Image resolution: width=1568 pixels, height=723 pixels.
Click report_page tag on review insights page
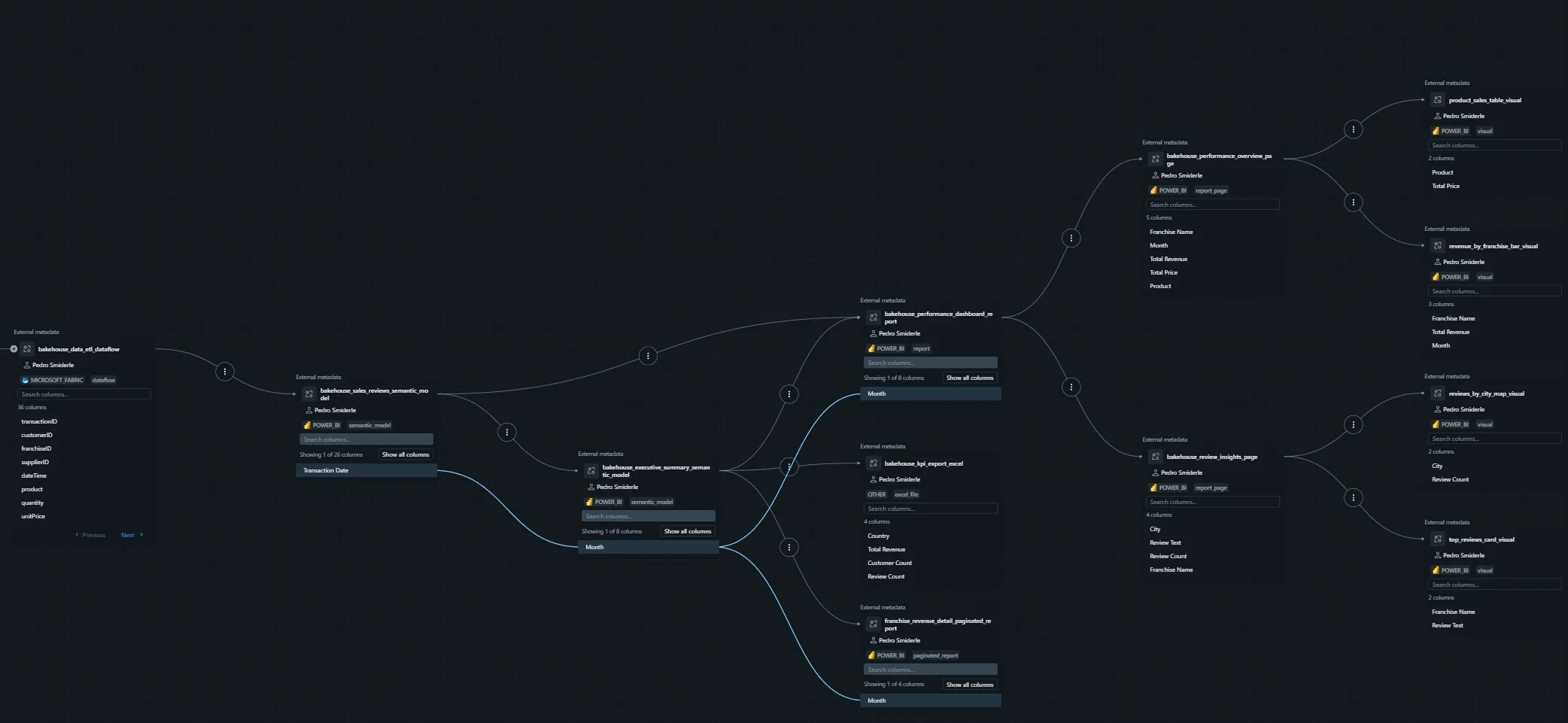[1211, 488]
